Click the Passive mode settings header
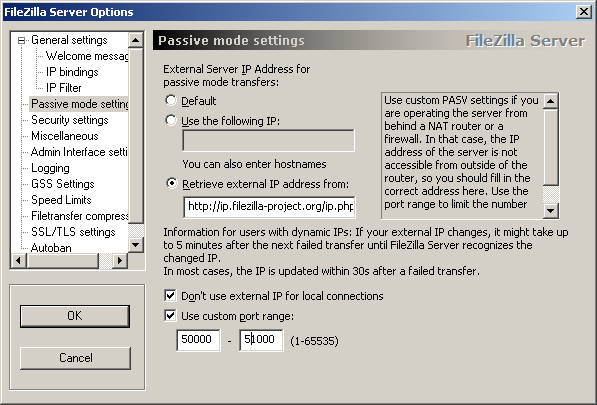The width and height of the screenshot is (597, 405). tap(231, 40)
